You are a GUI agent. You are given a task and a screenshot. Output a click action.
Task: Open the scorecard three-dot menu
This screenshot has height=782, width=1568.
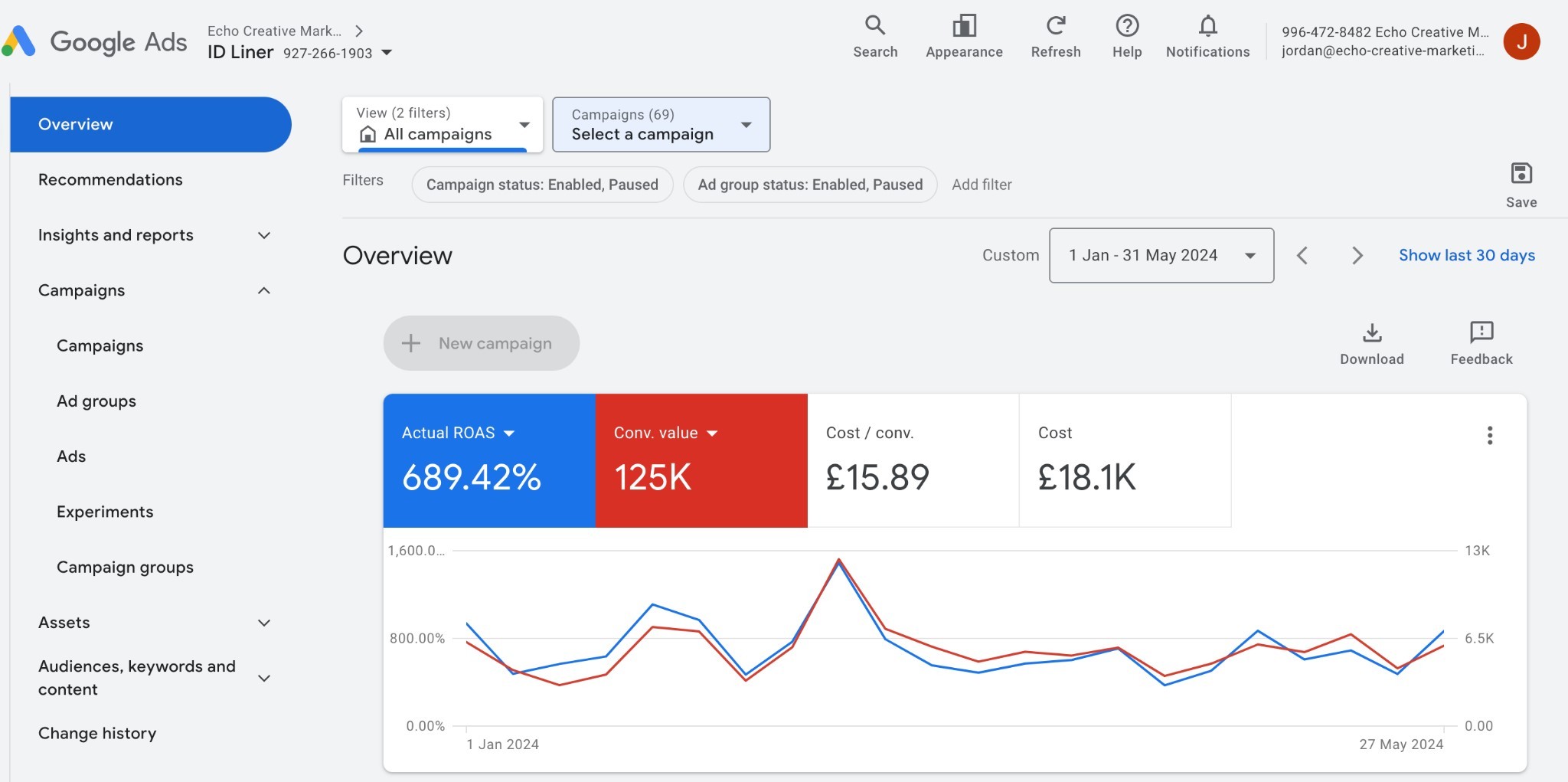(1489, 435)
